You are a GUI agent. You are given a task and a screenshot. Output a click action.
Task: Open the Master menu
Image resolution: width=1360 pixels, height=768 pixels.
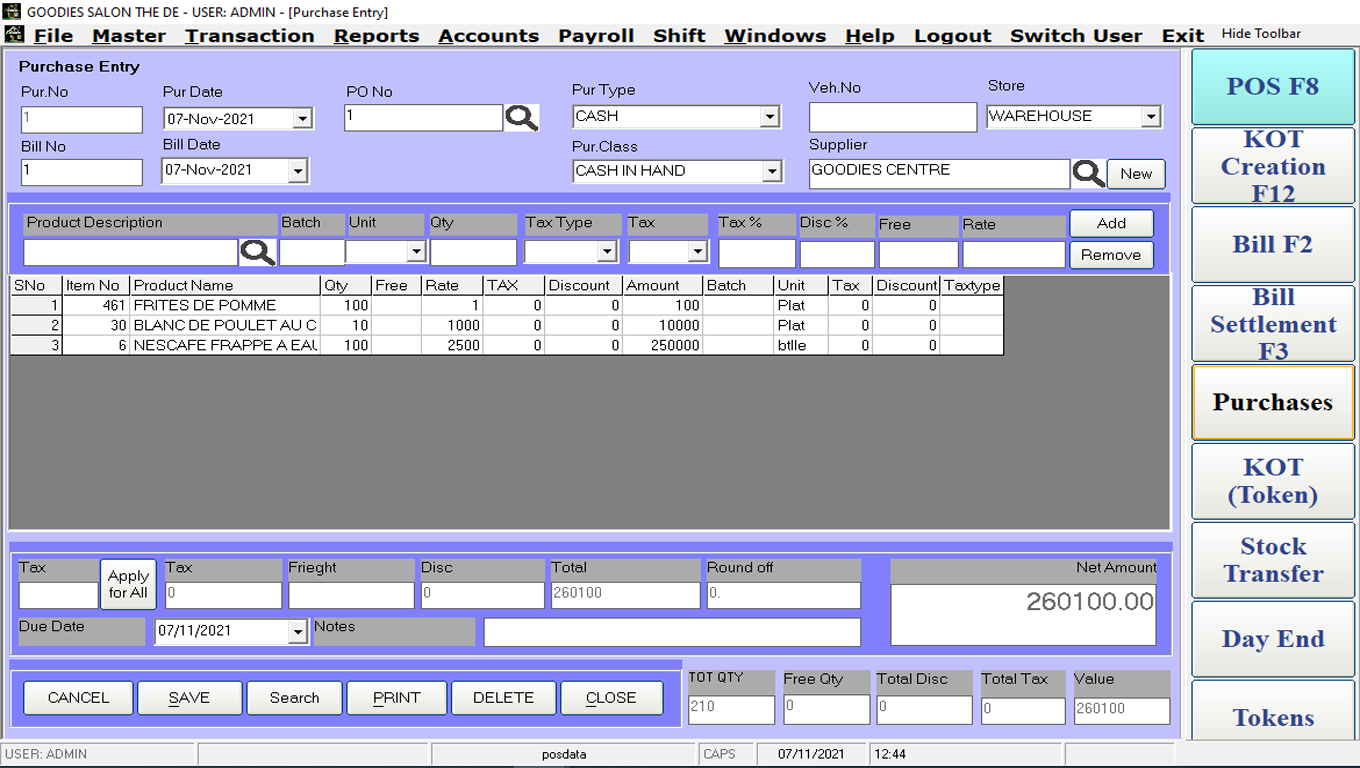pos(129,35)
